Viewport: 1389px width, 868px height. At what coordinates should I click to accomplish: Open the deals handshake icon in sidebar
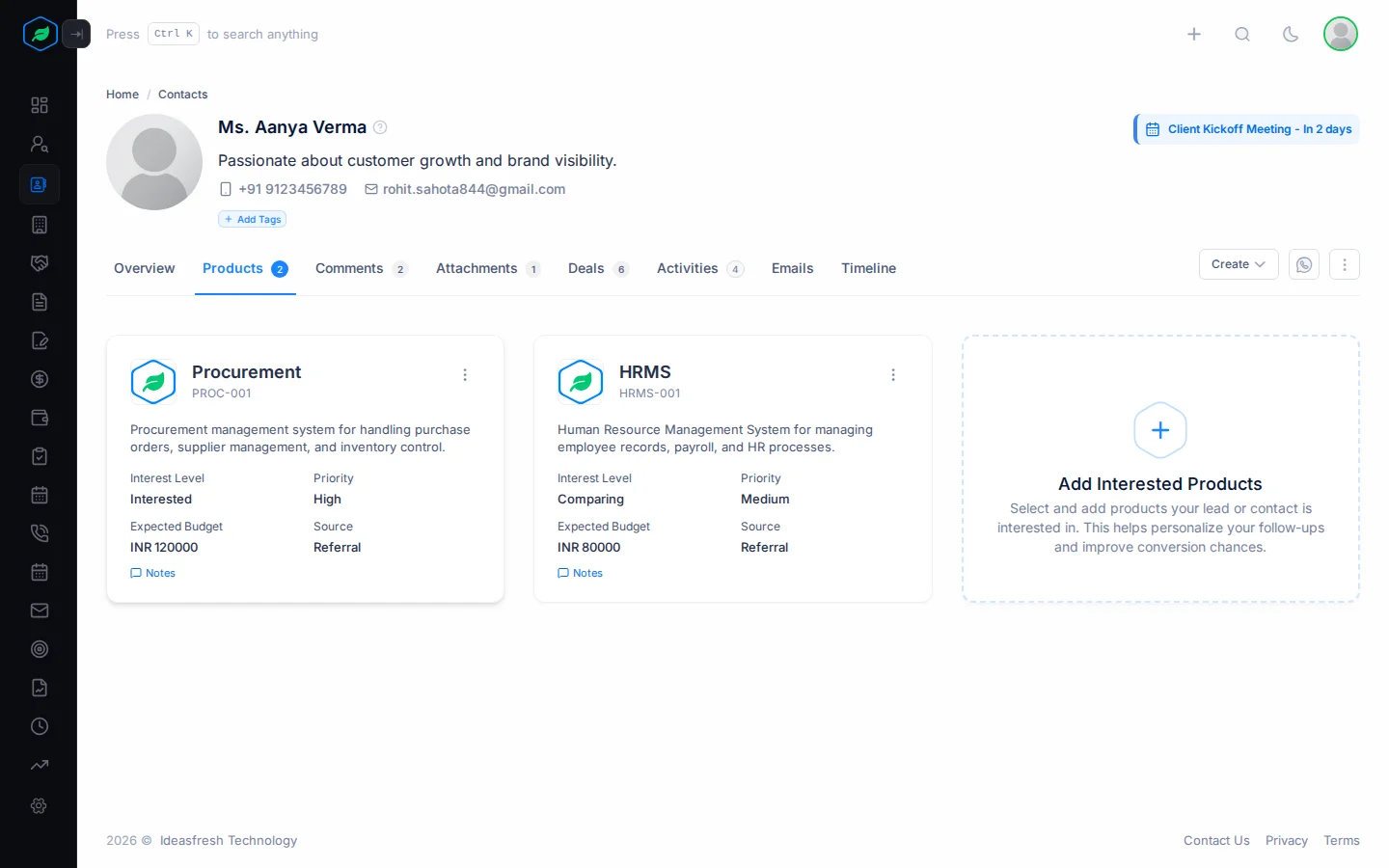[x=40, y=263]
